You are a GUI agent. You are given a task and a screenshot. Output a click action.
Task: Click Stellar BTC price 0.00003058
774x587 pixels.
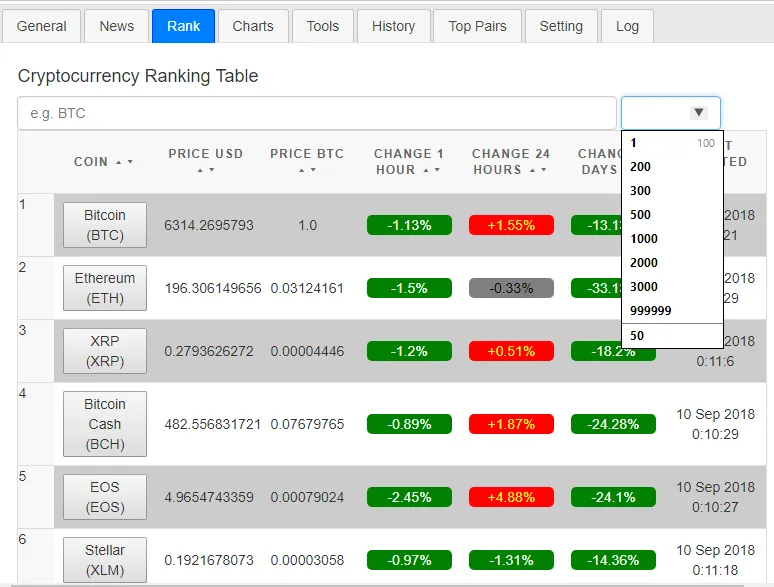coord(307,560)
